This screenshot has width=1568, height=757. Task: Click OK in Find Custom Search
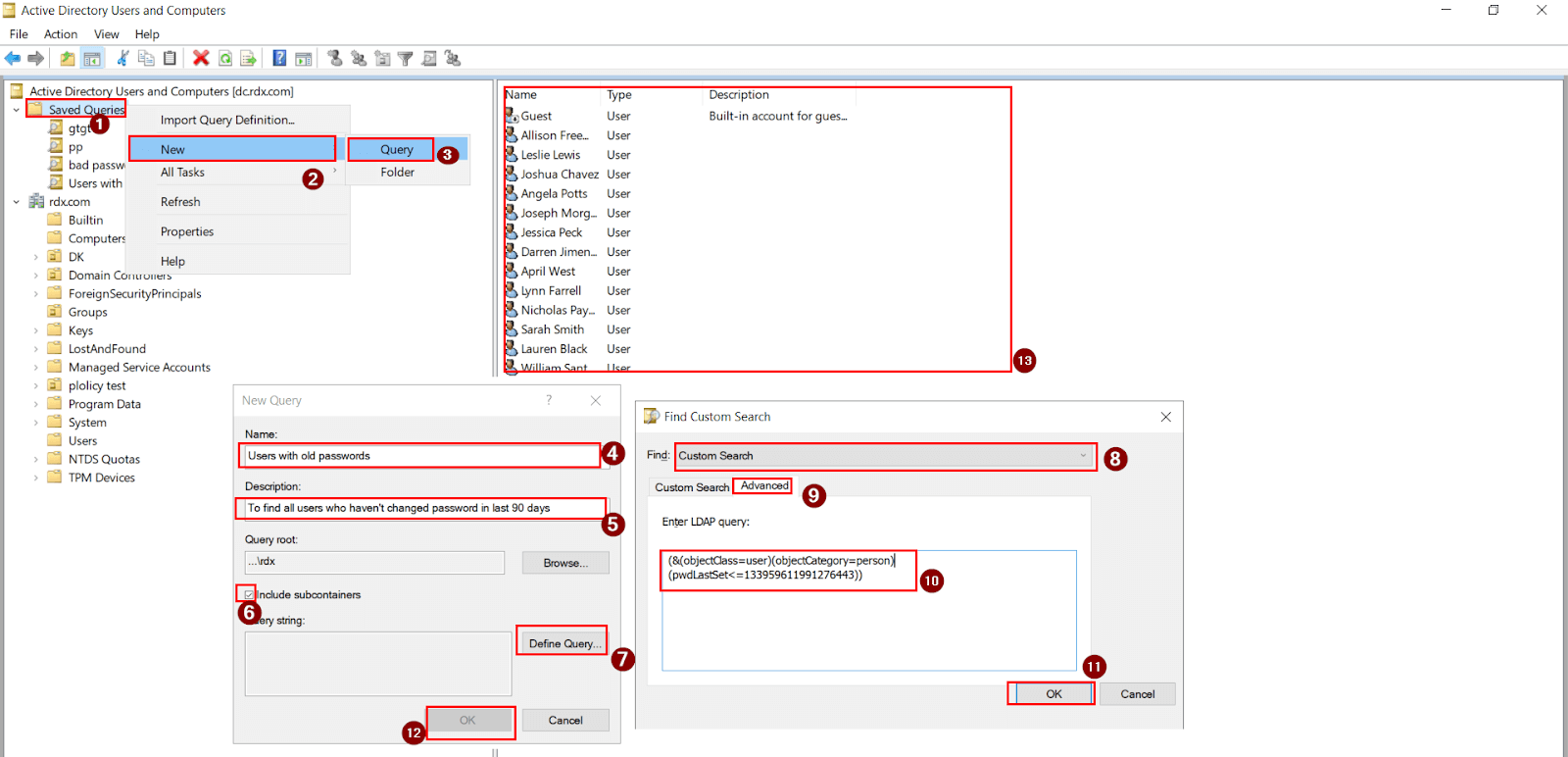(1053, 694)
